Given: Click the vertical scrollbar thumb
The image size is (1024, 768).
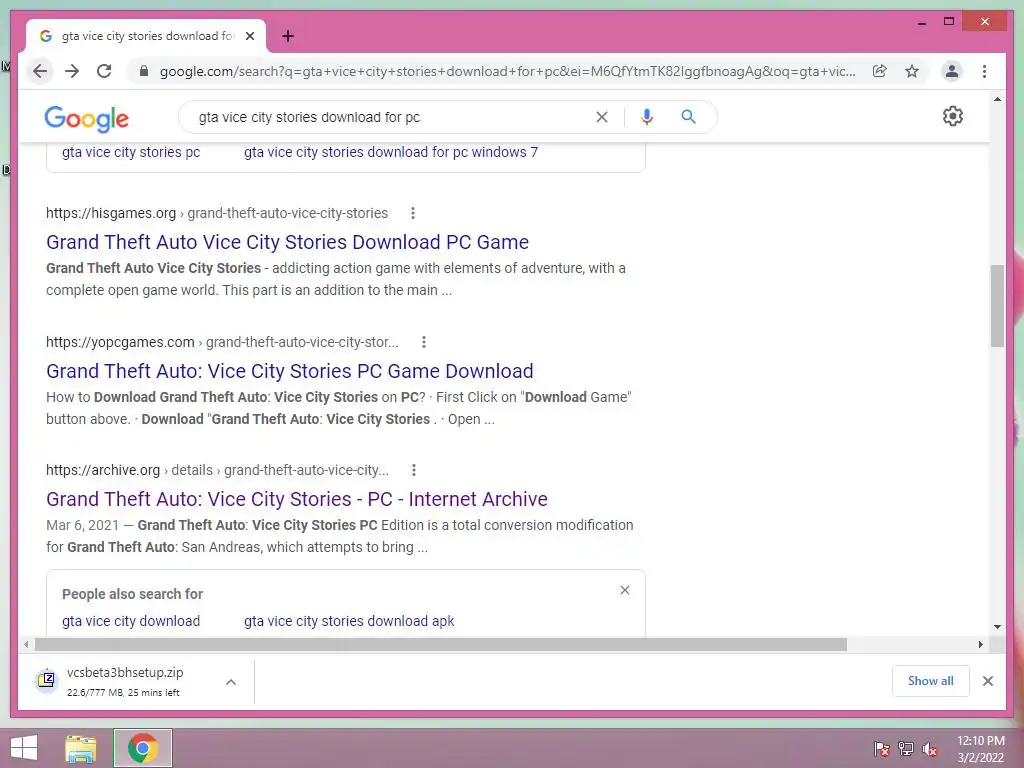Looking at the screenshot, I should [x=997, y=306].
